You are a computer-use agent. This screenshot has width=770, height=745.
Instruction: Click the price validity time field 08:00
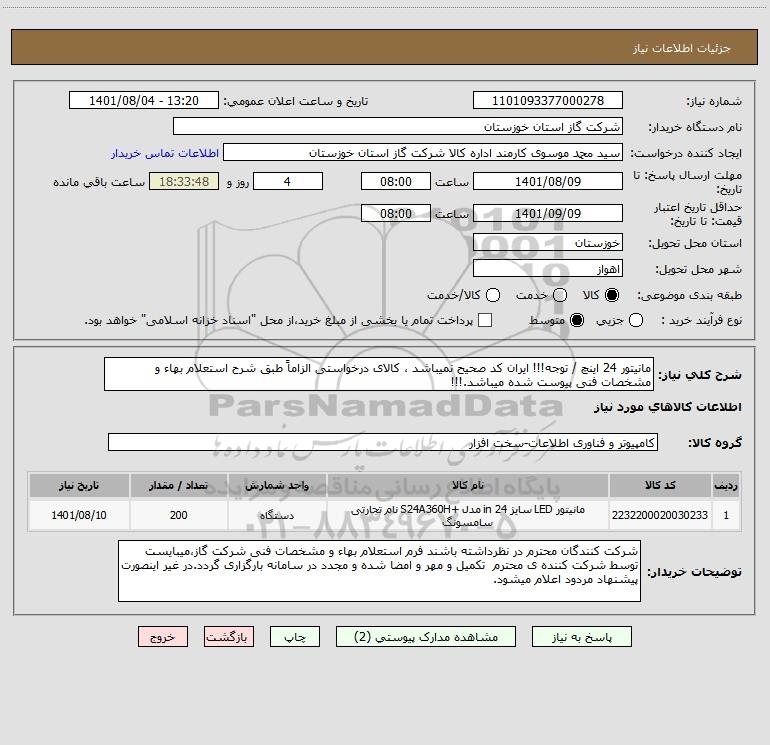pos(396,213)
